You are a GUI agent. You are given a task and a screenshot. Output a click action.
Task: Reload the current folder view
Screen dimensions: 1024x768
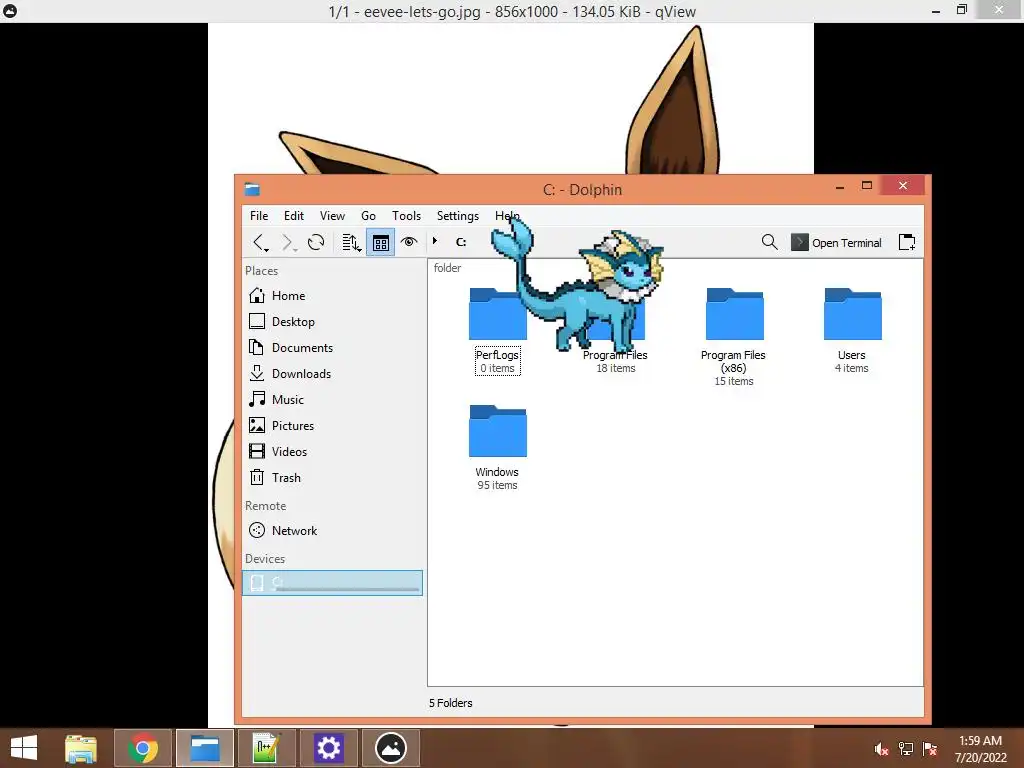[x=316, y=243]
